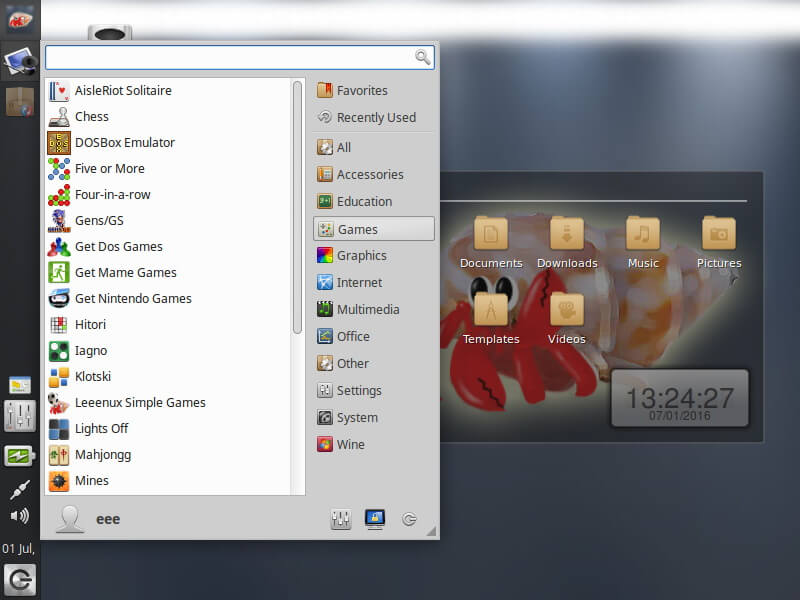The width and height of the screenshot is (800, 600).
Task: Show the Favorites list
Action: point(361,91)
